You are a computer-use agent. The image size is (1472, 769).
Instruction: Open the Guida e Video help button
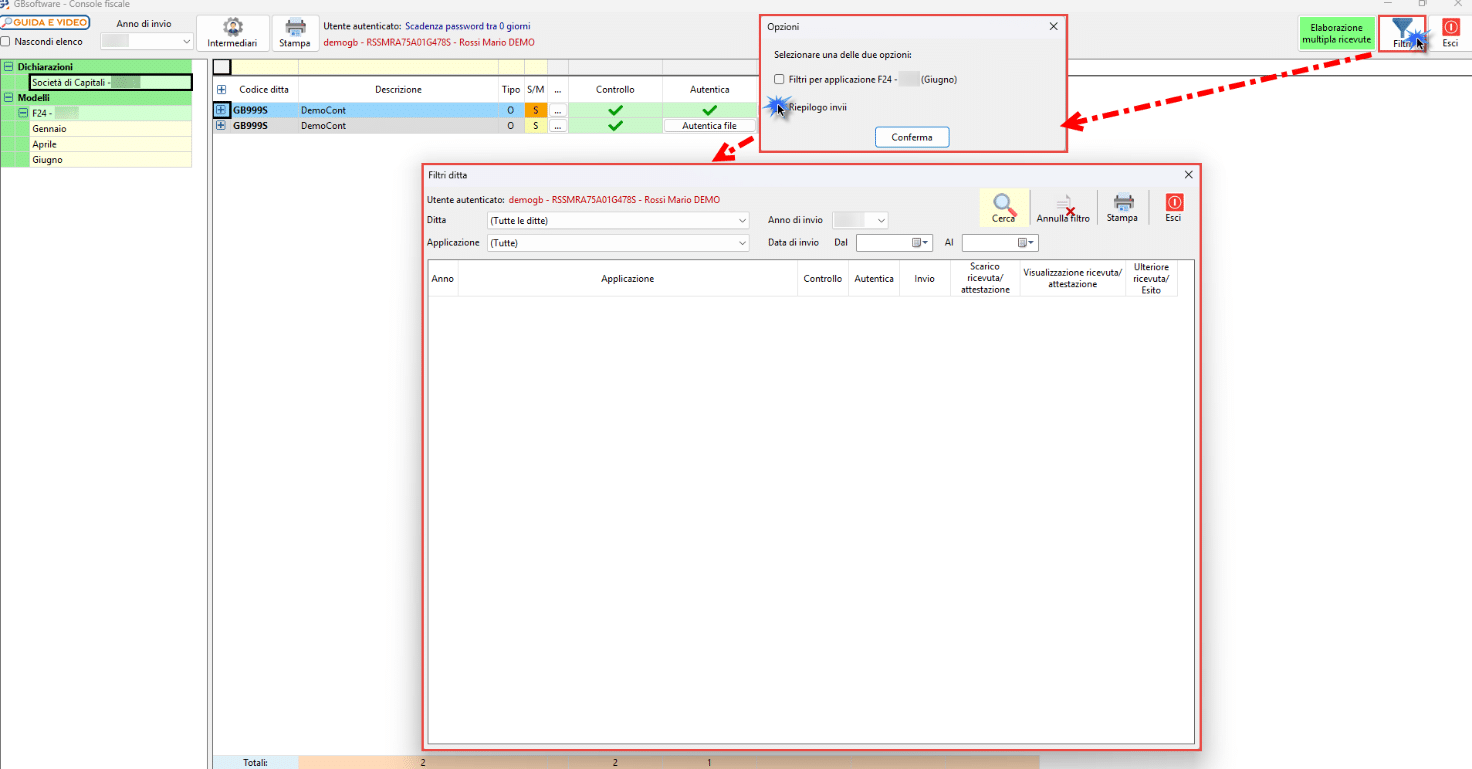(x=45, y=22)
